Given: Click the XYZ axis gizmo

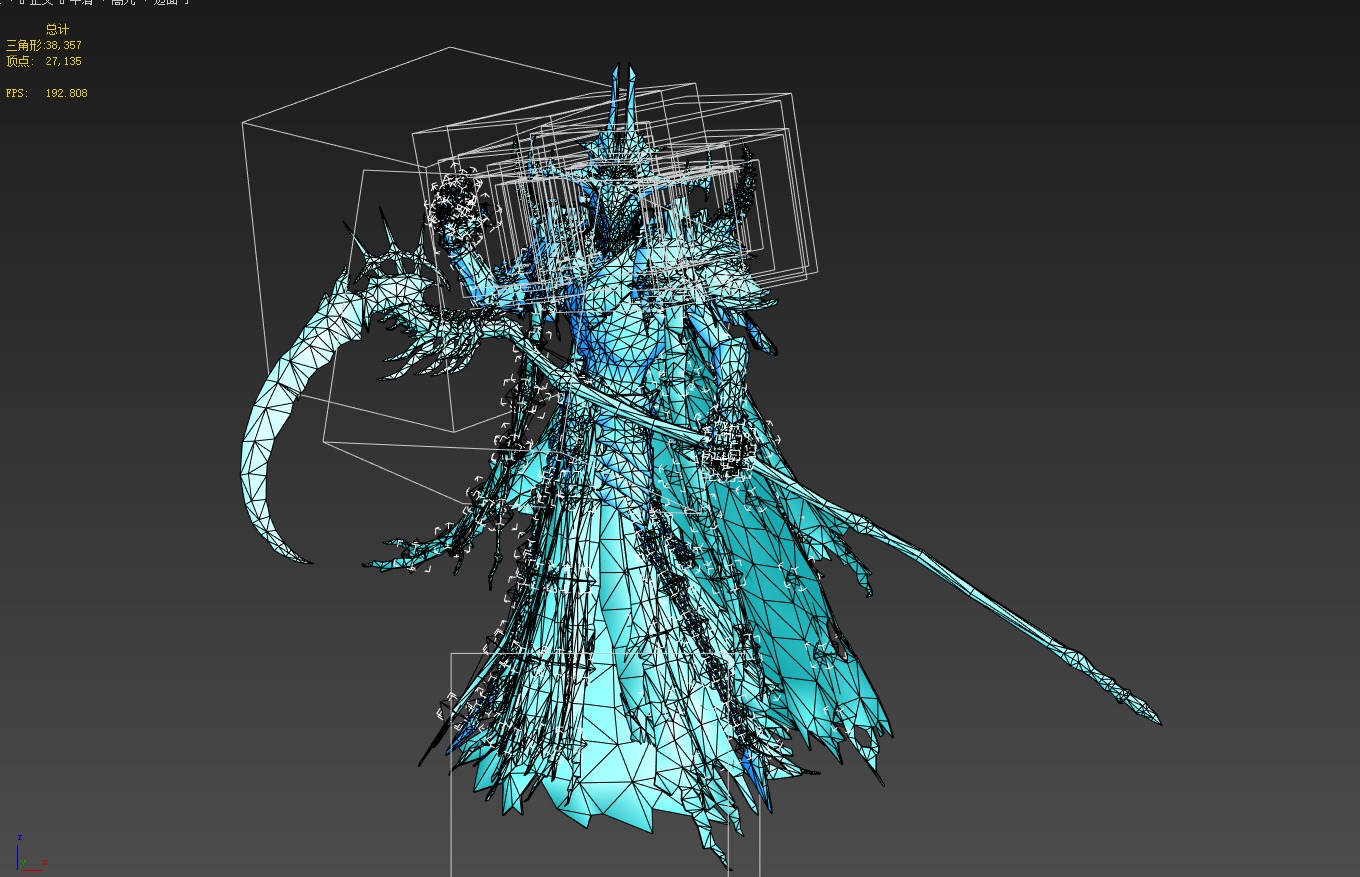Looking at the screenshot, I should [x=30, y=853].
